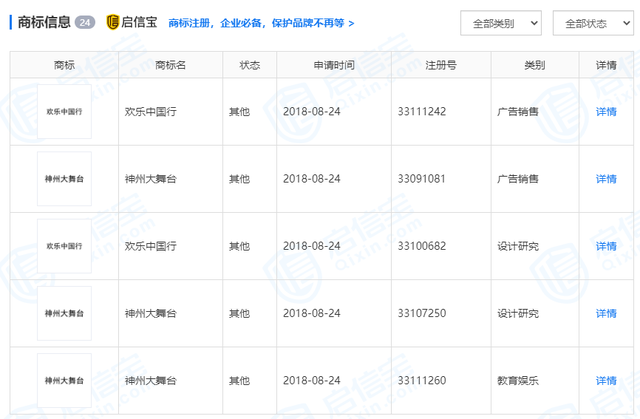The image size is (640, 419).
Task: Click 详情 for registration 33111260
Action: [x=606, y=380]
